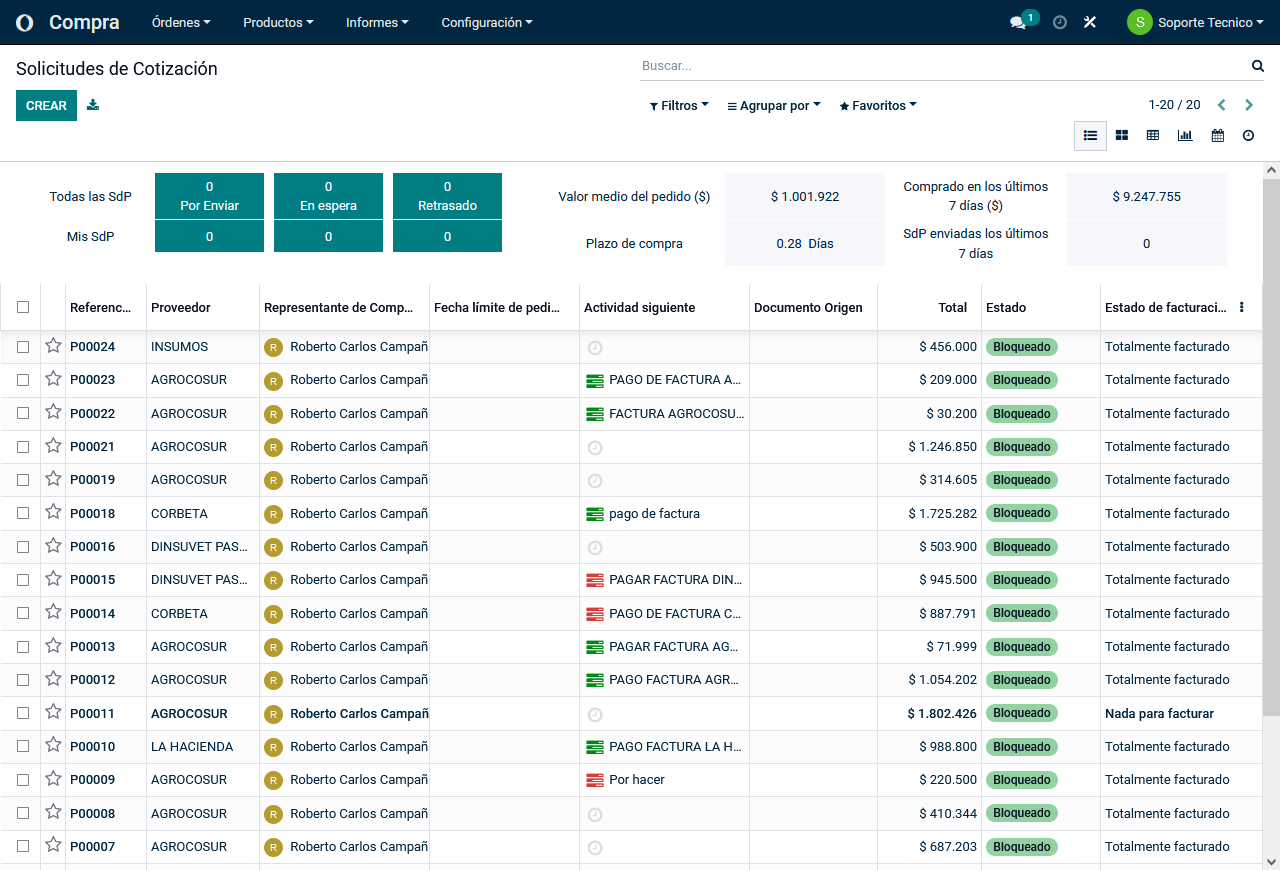The height and width of the screenshot is (870, 1280).
Task: Open the Órdenes menu
Action: pos(181,22)
